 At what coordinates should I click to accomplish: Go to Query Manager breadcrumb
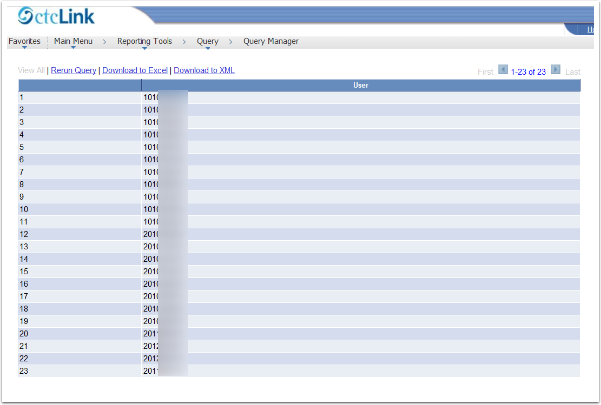pyautogui.click(x=271, y=41)
